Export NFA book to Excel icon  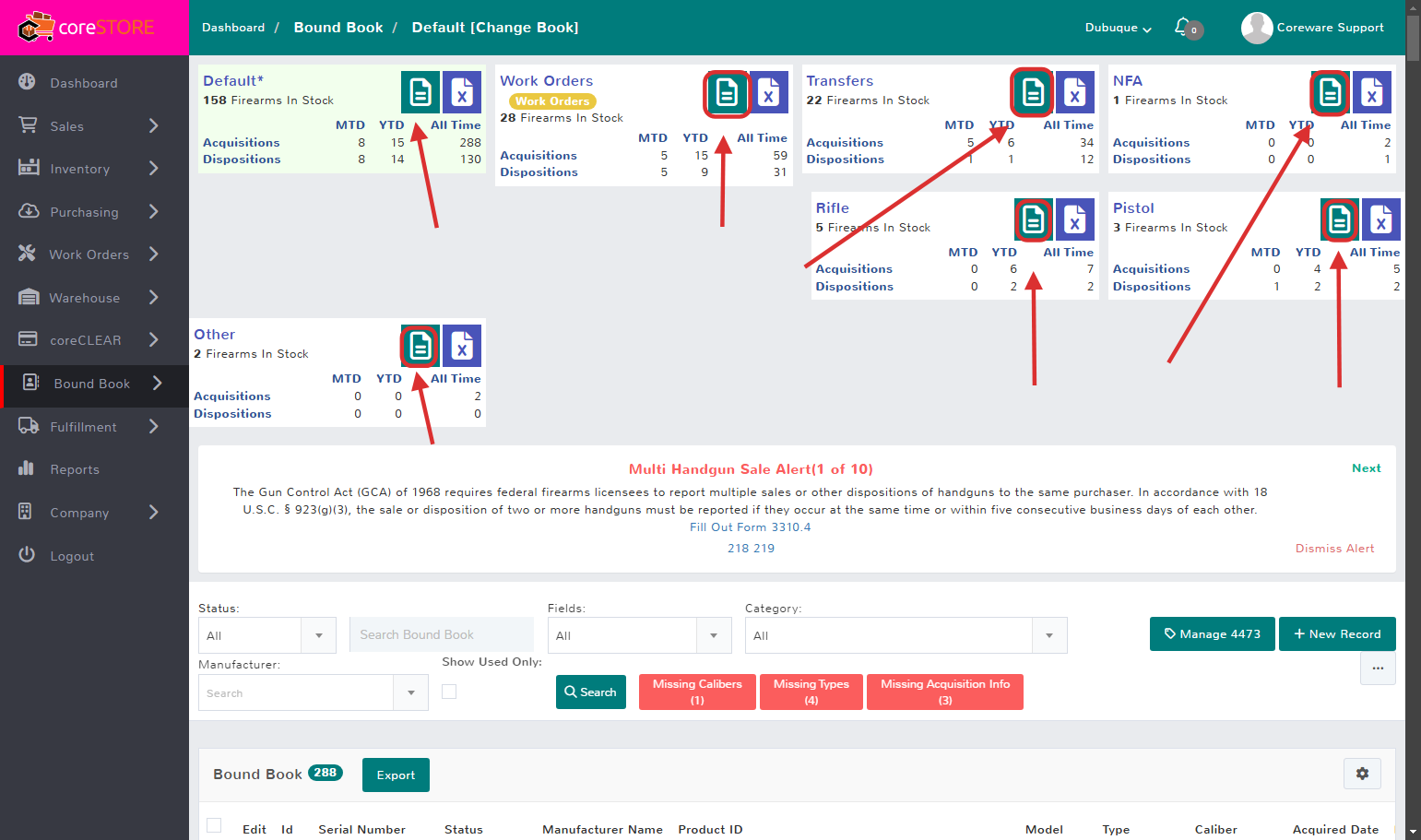coord(1372,92)
